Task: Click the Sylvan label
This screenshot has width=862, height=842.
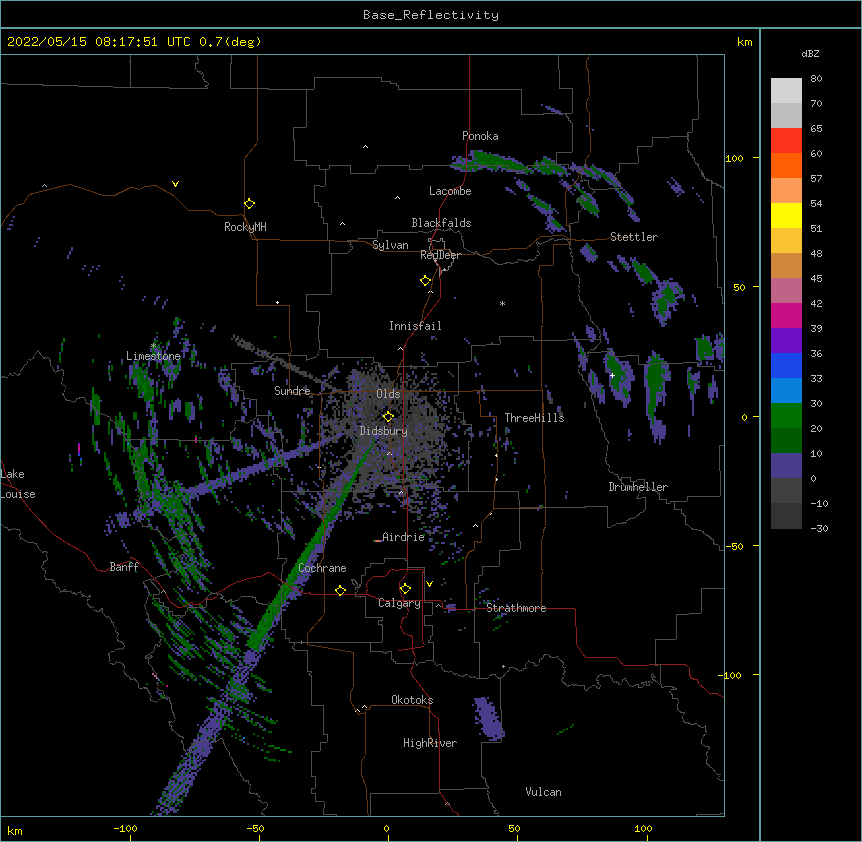Action: click(390, 245)
